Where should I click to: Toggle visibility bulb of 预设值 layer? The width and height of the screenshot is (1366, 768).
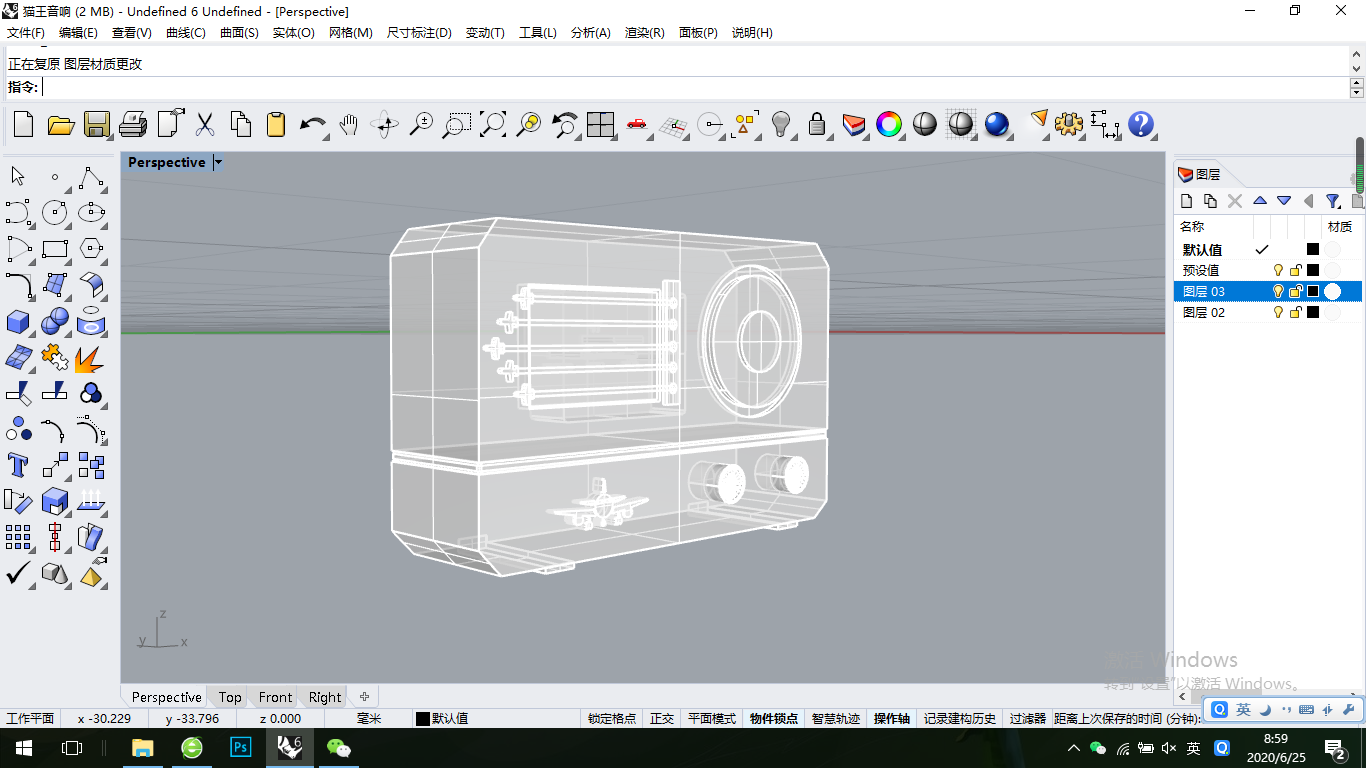[x=1277, y=270]
